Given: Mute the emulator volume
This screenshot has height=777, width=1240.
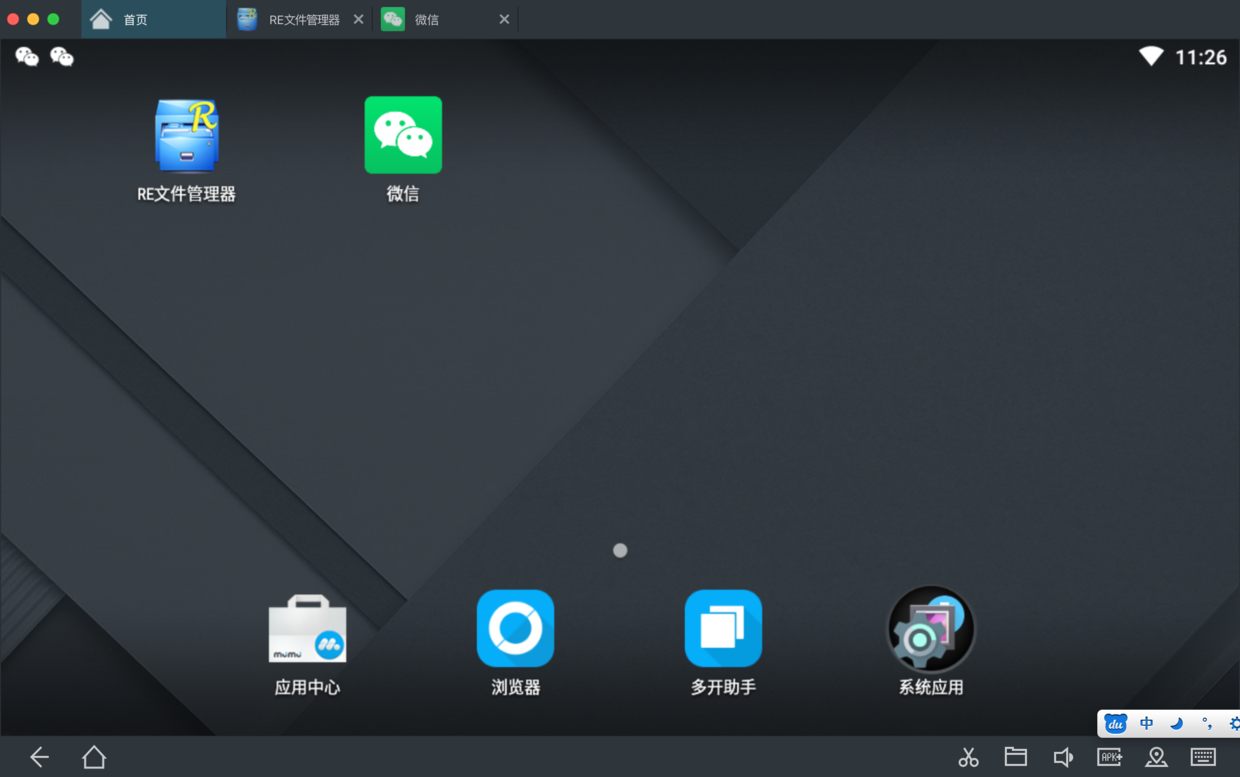Looking at the screenshot, I should click(1063, 757).
